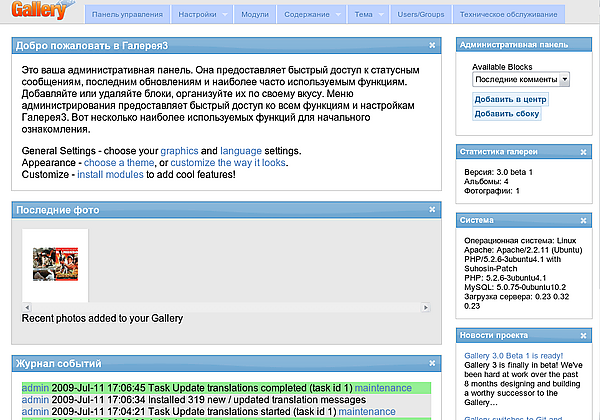Click the Добавить сбоку button
This screenshot has height=420, width=600.
pos(507,114)
